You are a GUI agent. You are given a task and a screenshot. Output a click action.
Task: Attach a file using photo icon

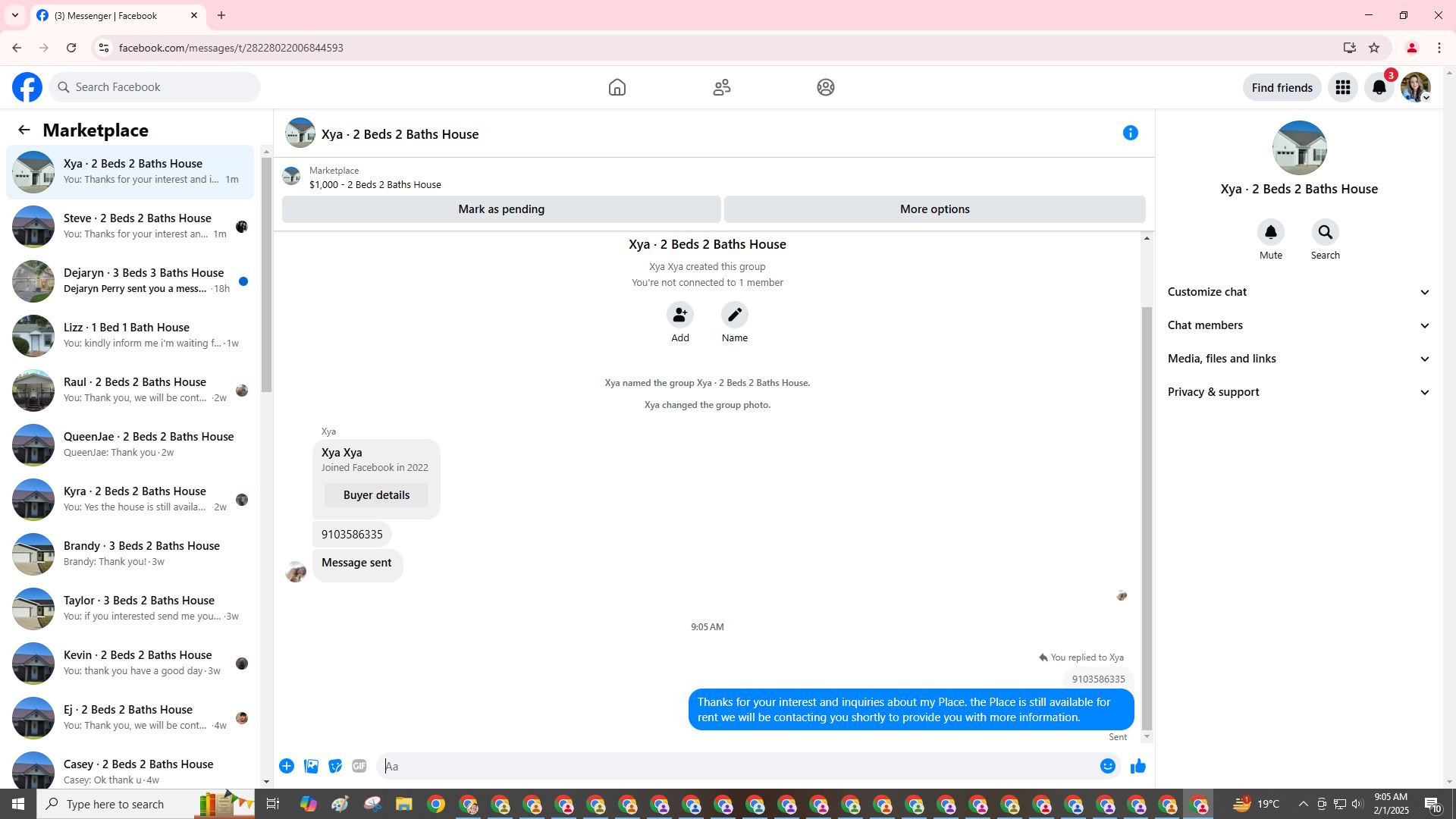click(311, 767)
